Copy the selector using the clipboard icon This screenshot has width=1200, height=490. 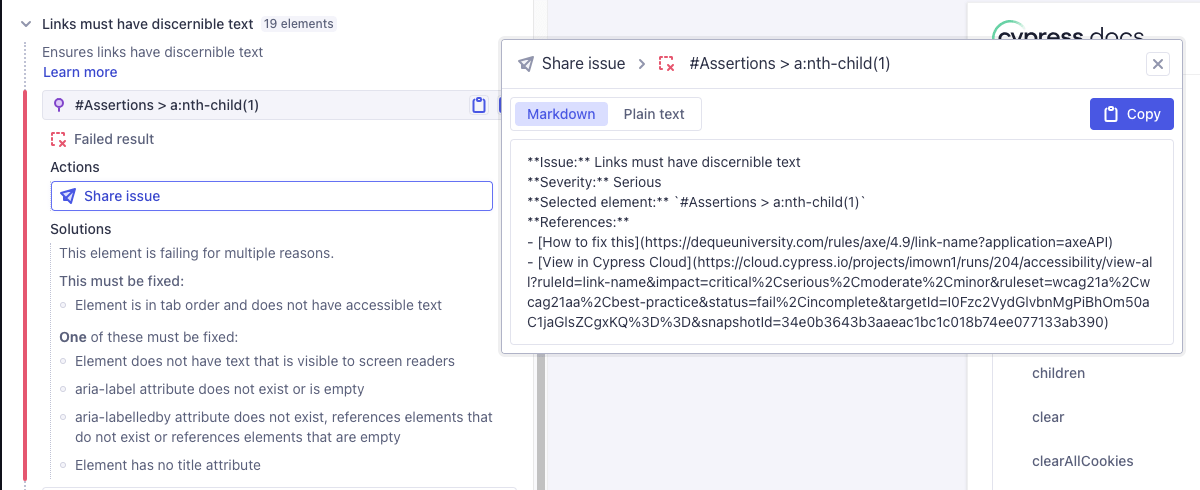478,105
